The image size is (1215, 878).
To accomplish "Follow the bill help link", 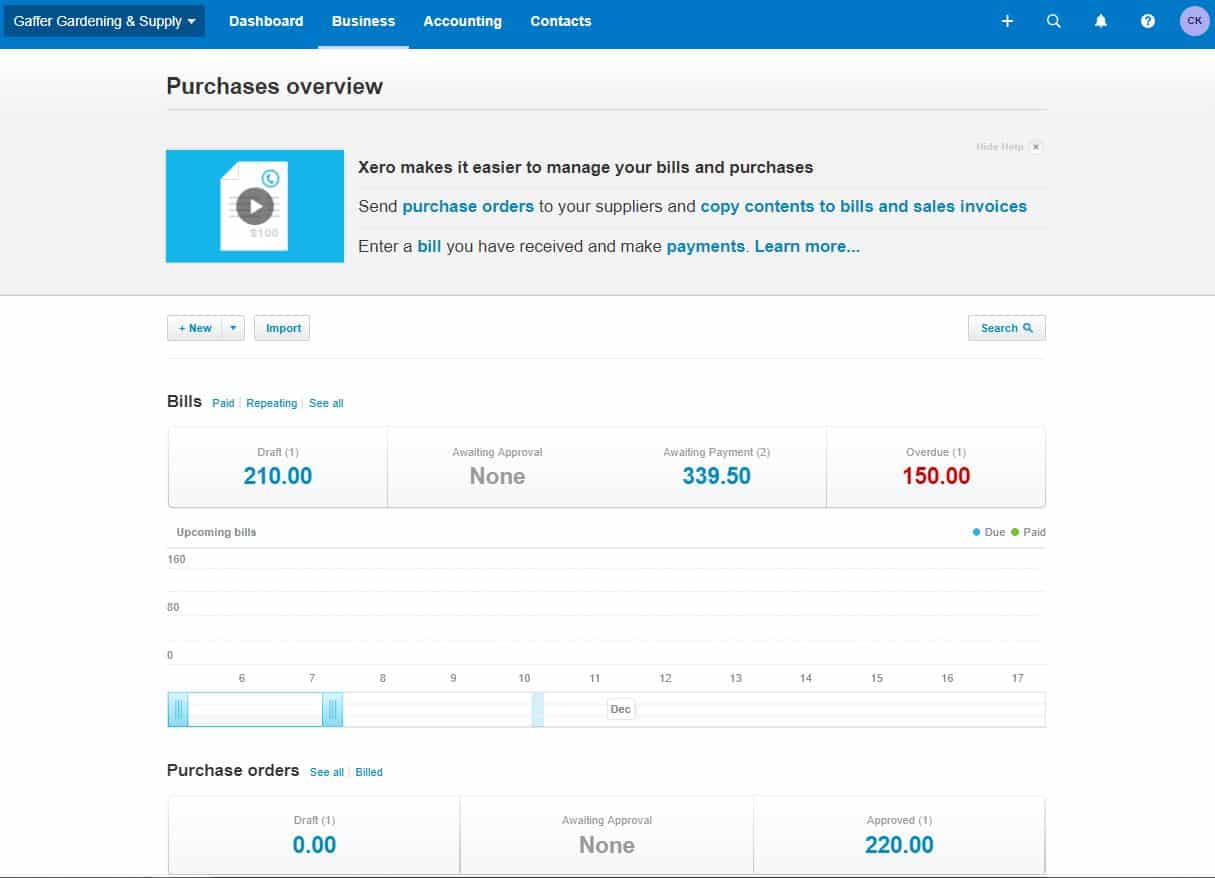I will tap(429, 246).
